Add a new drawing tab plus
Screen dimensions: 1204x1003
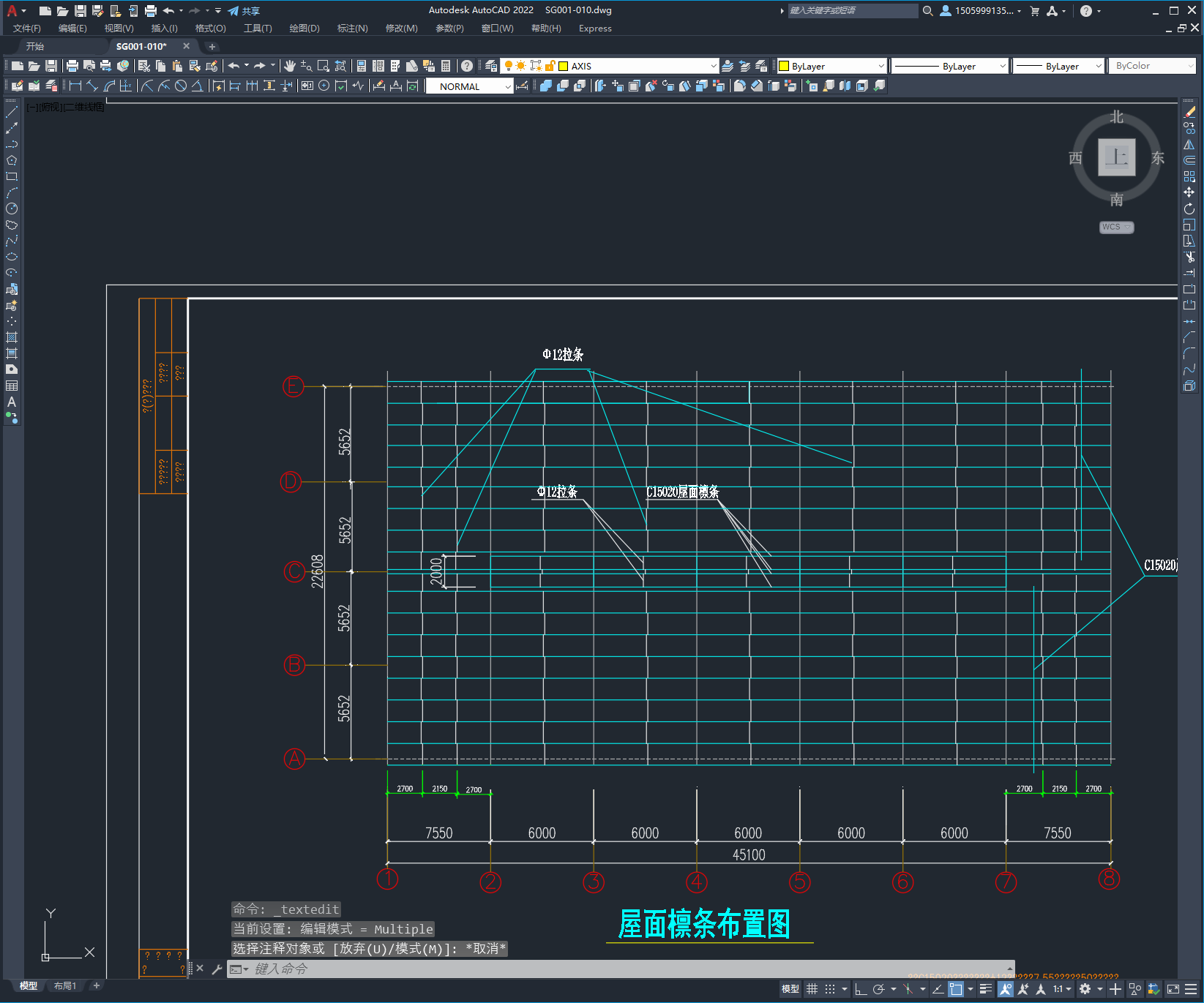[212, 46]
